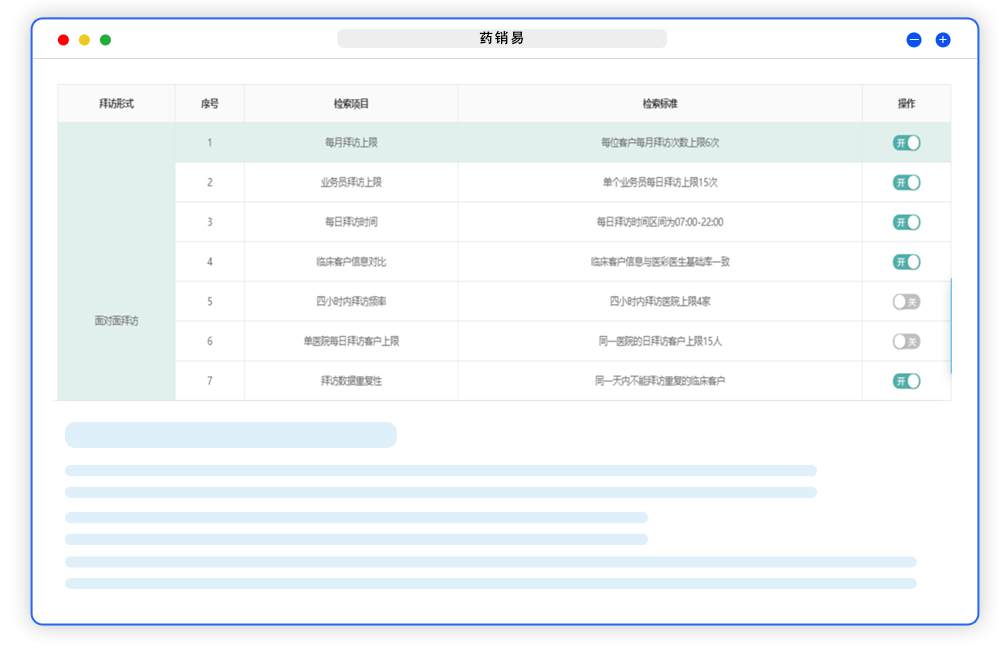Disable 临床客户信息对比 check toggle

click(x=906, y=262)
